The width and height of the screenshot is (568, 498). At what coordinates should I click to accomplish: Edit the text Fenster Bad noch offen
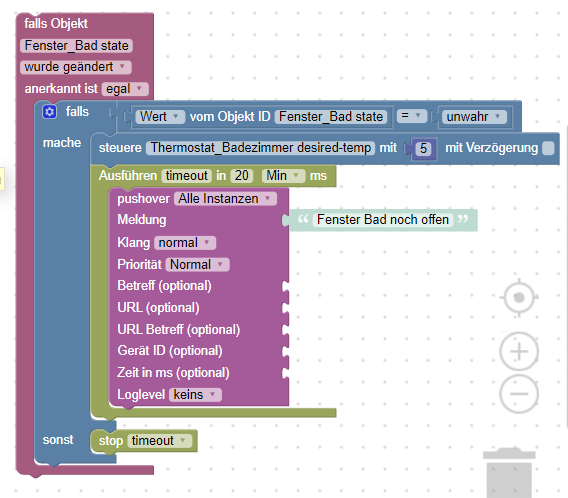tap(383, 219)
